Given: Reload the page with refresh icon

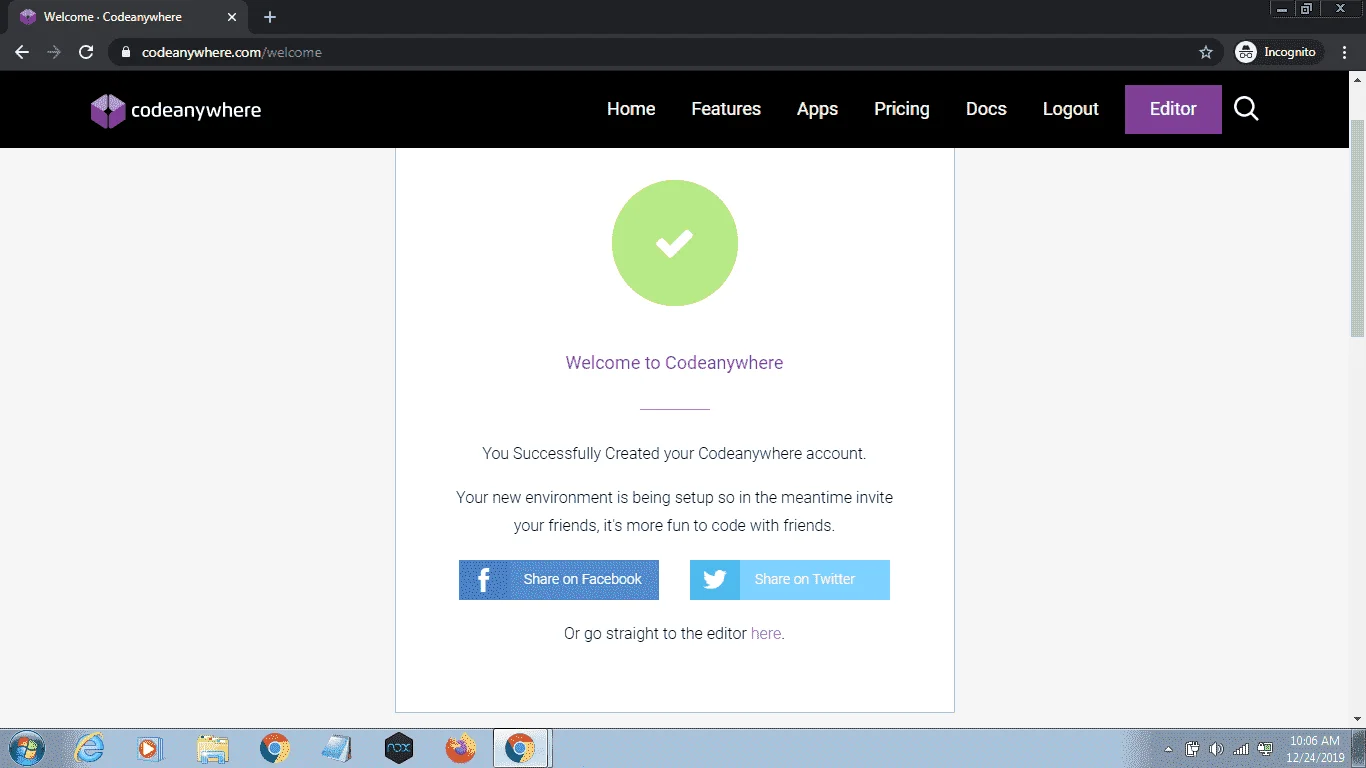Looking at the screenshot, I should 86,52.
